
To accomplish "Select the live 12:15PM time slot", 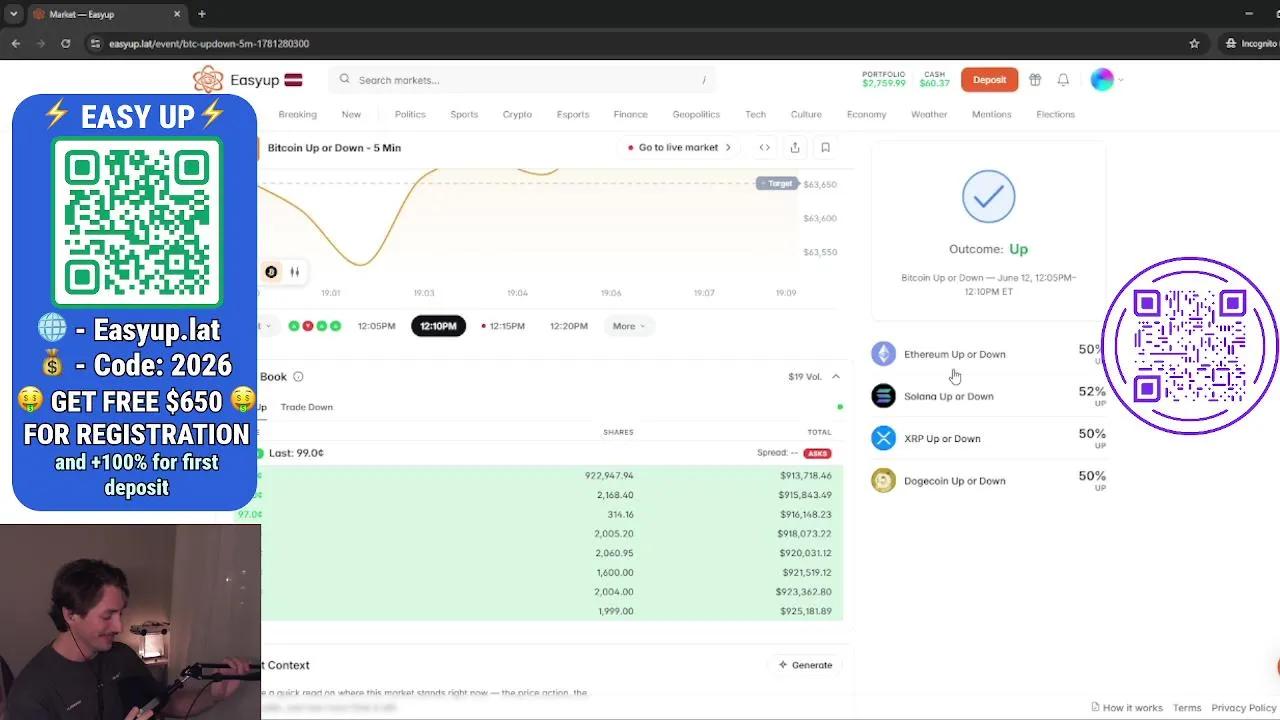I will click(x=503, y=326).
